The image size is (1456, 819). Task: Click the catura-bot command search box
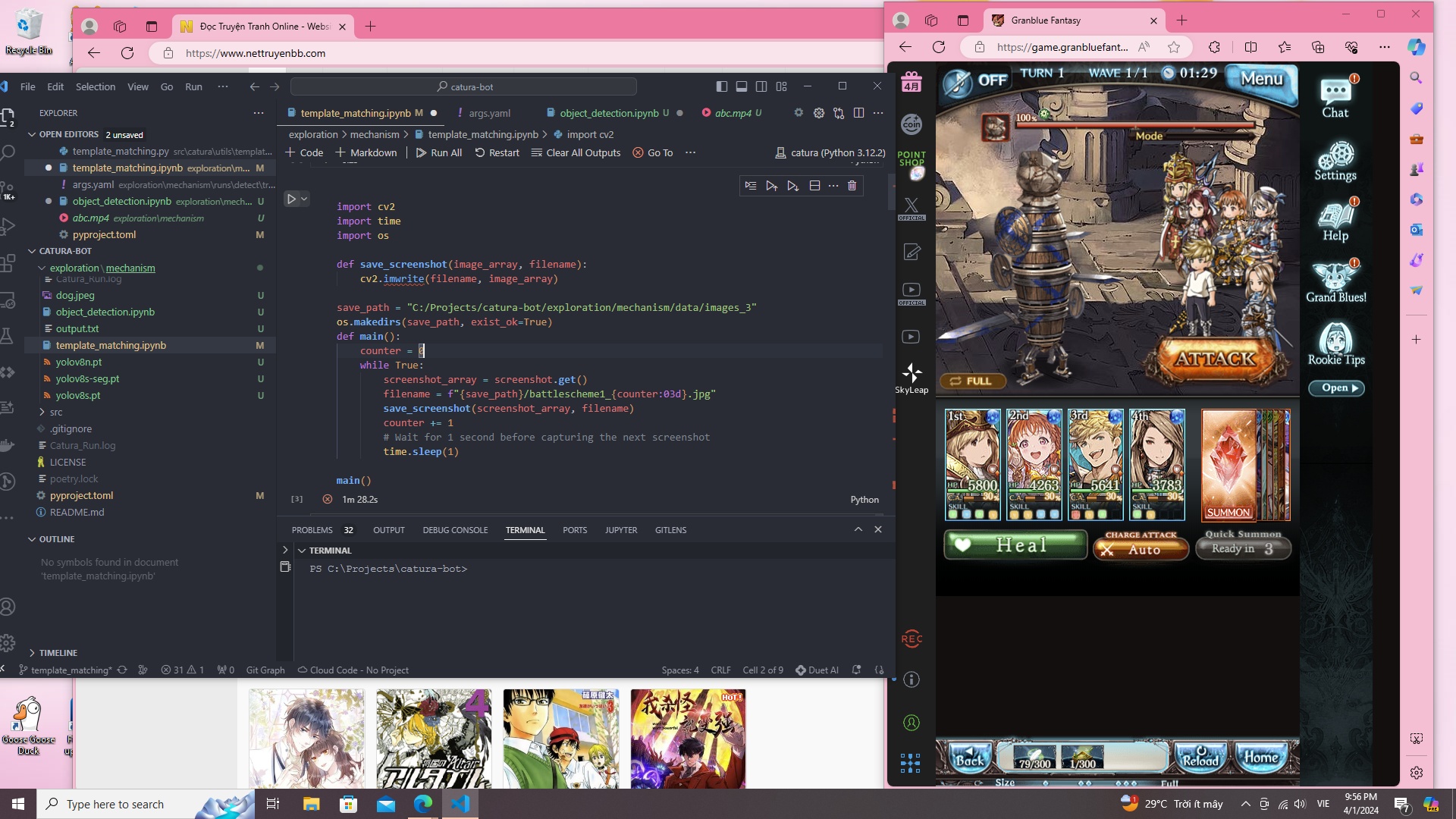(463, 86)
